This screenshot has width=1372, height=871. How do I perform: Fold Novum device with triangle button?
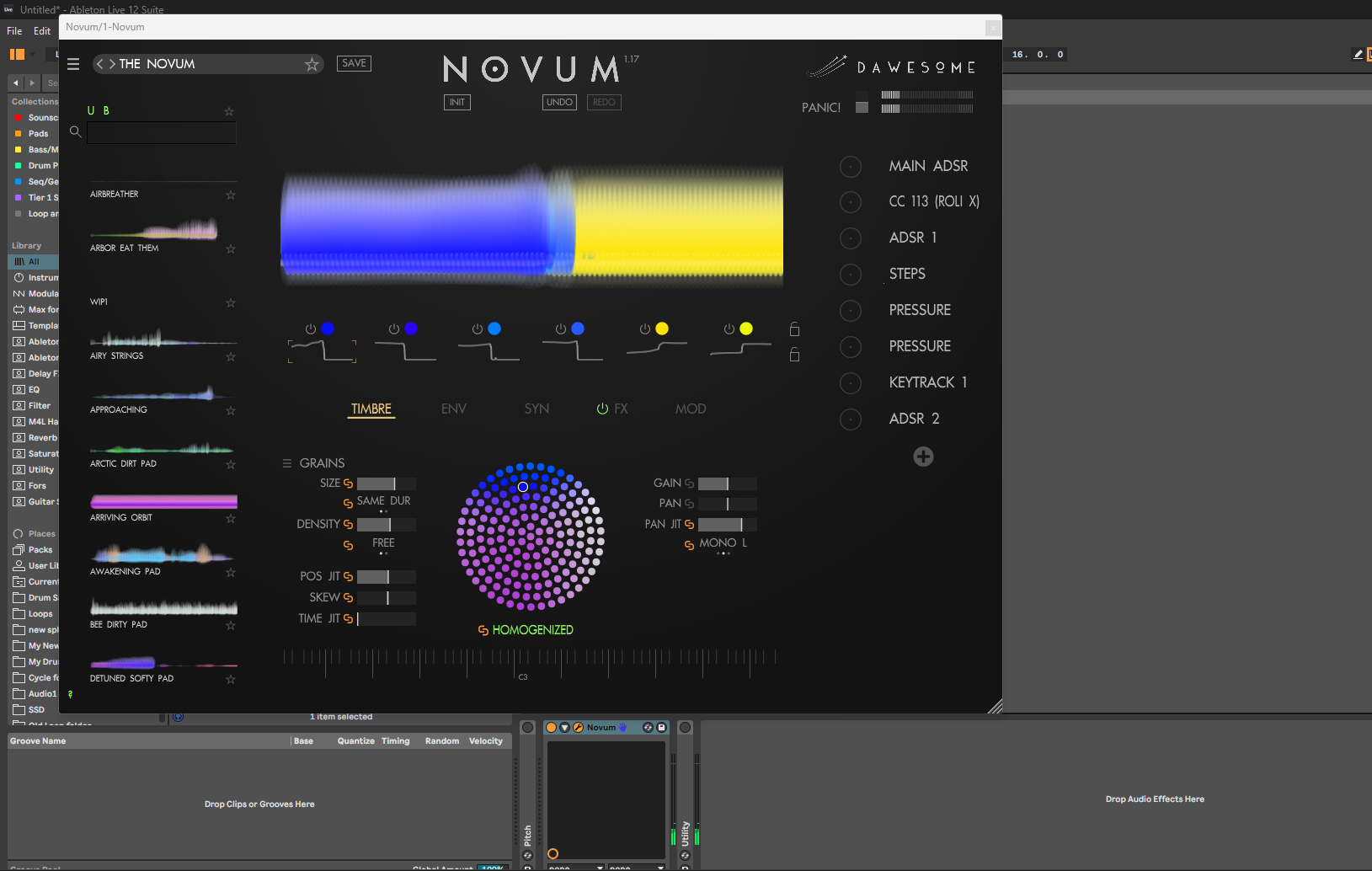point(564,727)
